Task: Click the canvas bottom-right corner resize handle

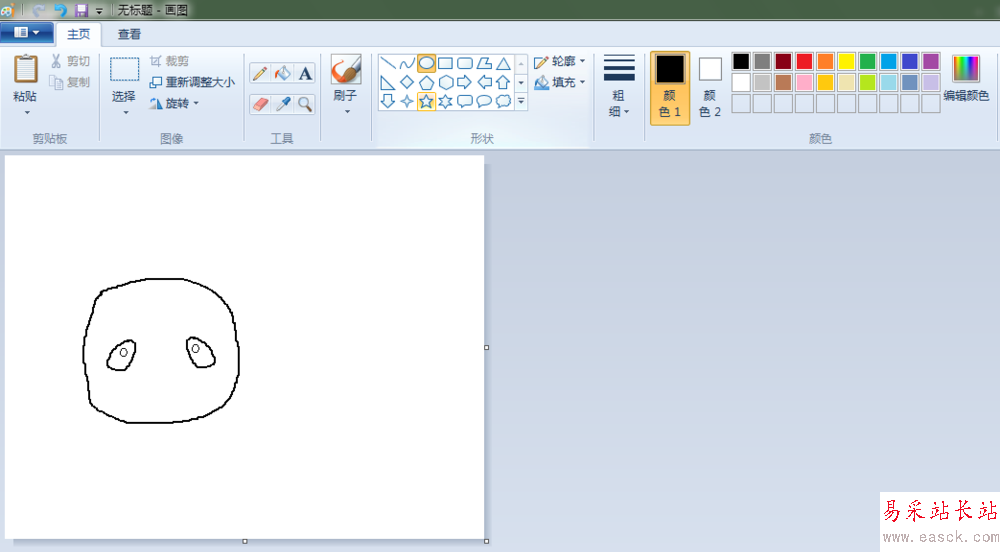Action: pyautogui.click(x=487, y=541)
